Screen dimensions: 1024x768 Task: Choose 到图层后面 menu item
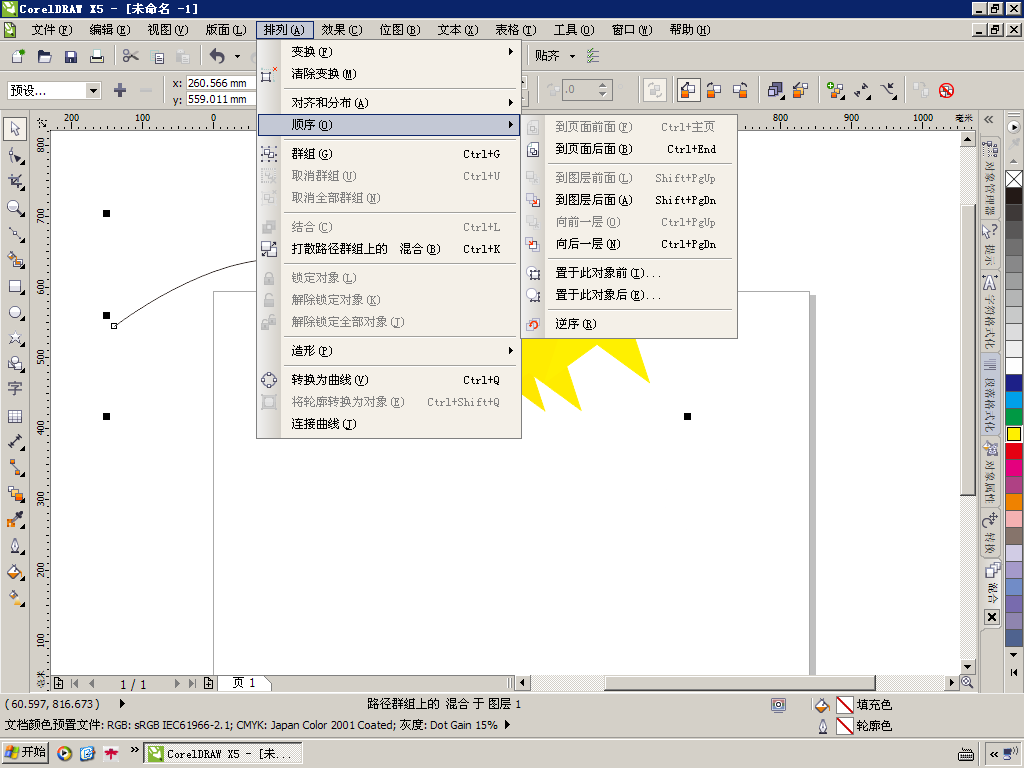coord(630,200)
